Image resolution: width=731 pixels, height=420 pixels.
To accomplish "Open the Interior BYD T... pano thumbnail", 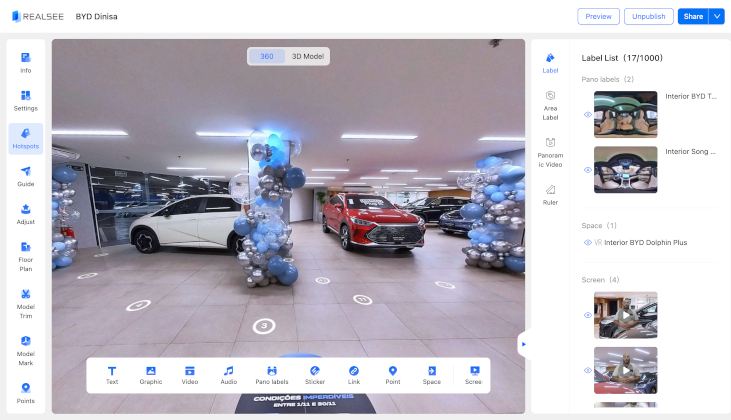I will [x=626, y=114].
